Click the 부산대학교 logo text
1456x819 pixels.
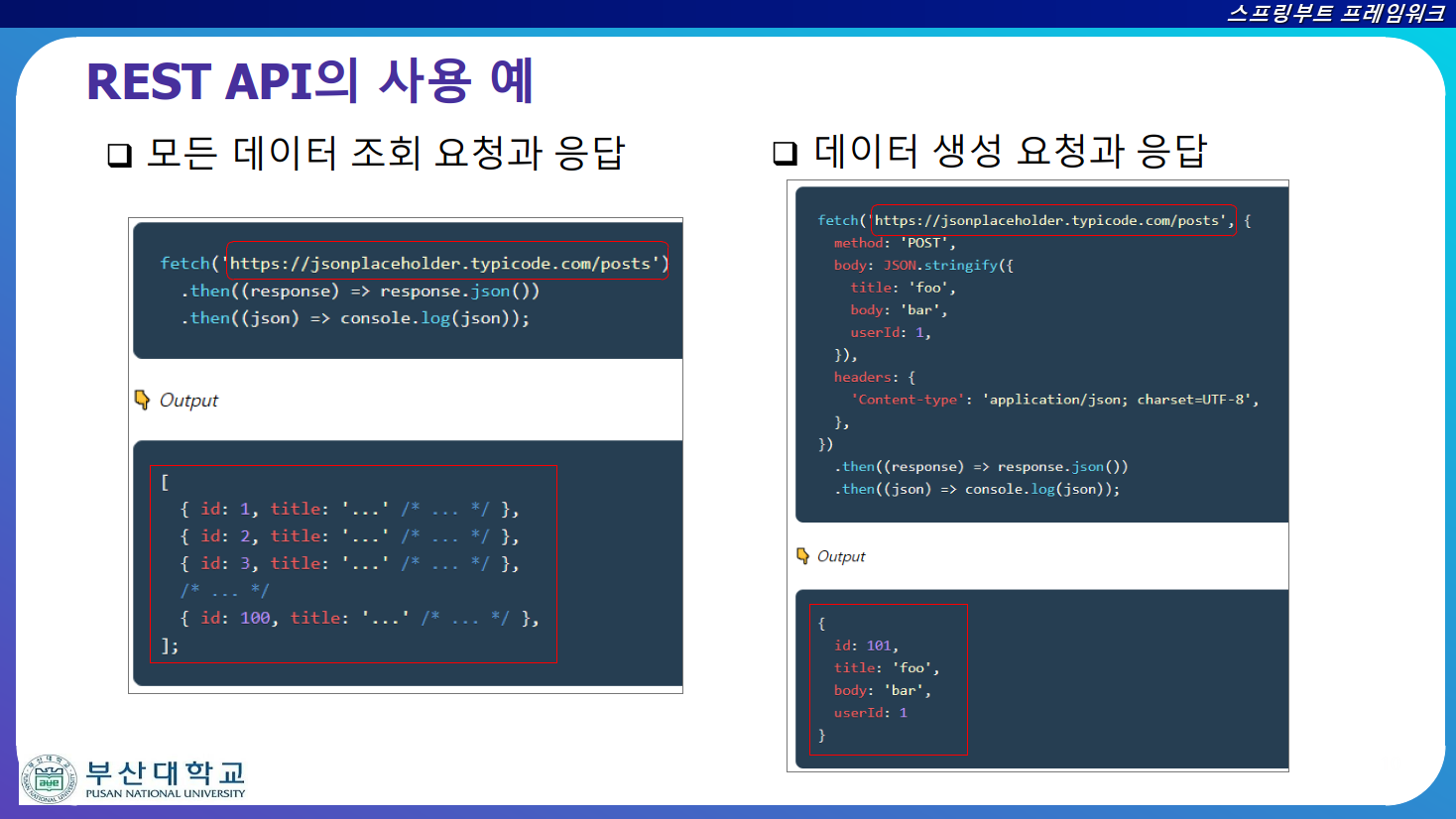pyautogui.click(x=166, y=772)
